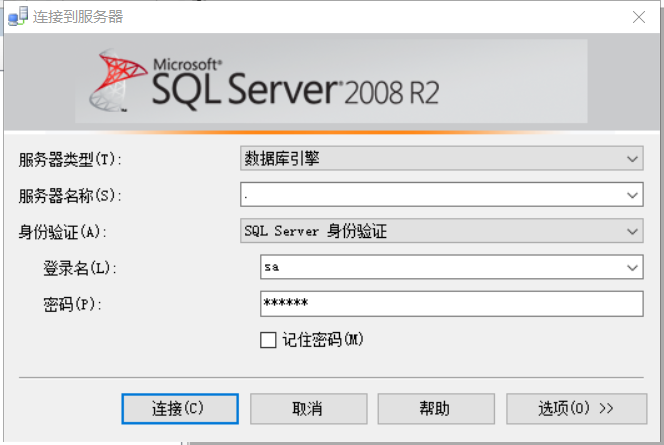Click the 登录名(L) label

coord(80,268)
